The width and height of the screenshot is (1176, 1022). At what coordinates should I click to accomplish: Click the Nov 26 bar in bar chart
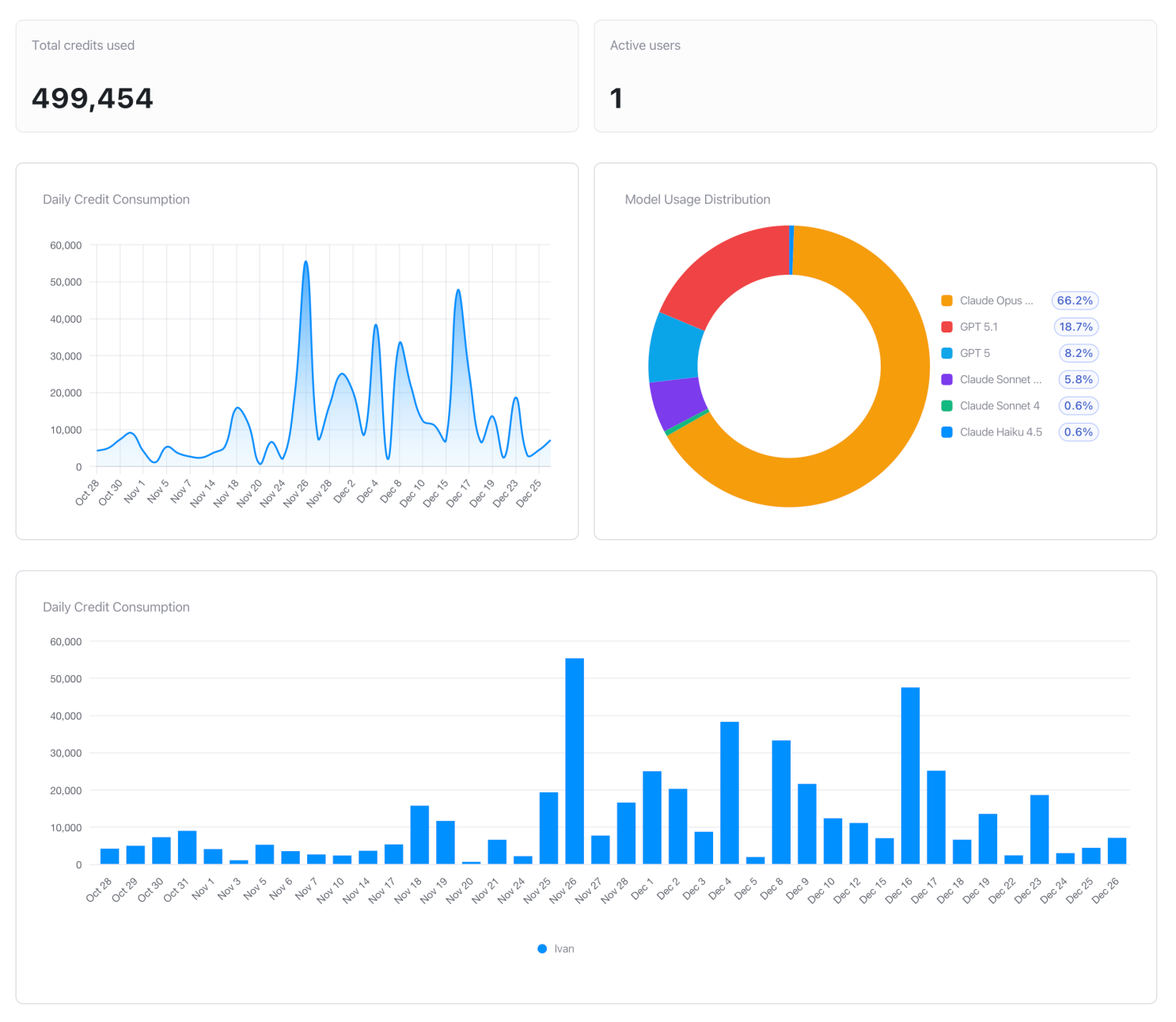pos(575,761)
